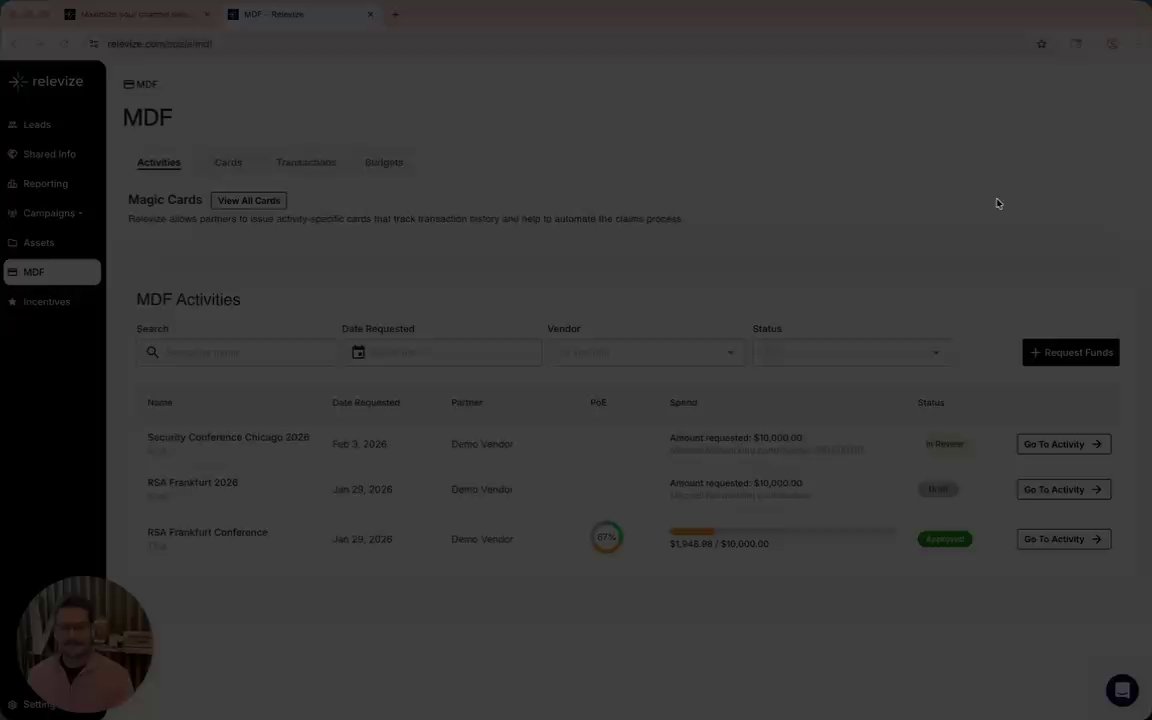This screenshot has height=720, width=1152.
Task: Click the magnifier icon in the Search field
Action: (152, 353)
